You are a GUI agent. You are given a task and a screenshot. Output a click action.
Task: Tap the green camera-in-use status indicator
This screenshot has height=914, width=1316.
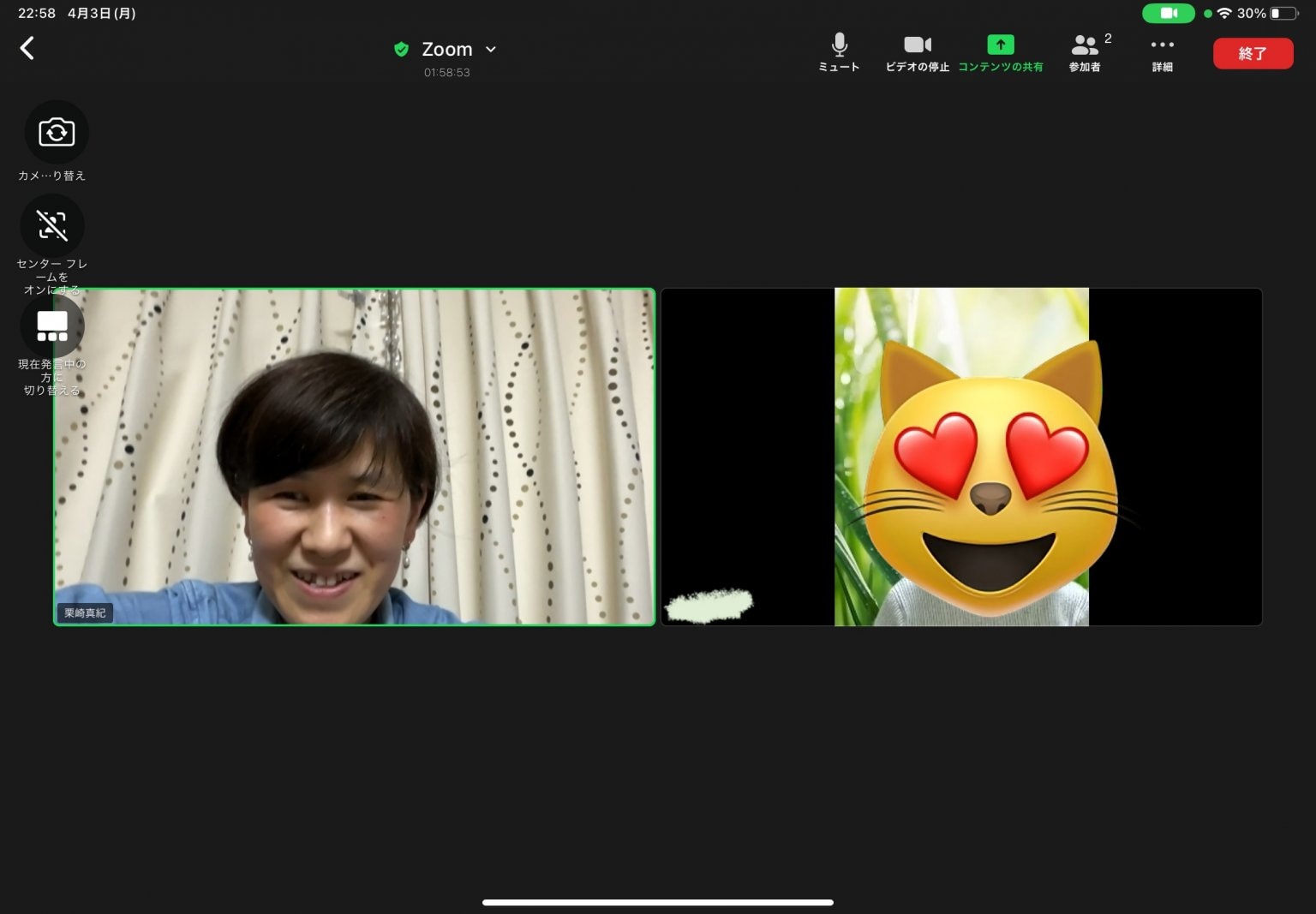[1168, 14]
